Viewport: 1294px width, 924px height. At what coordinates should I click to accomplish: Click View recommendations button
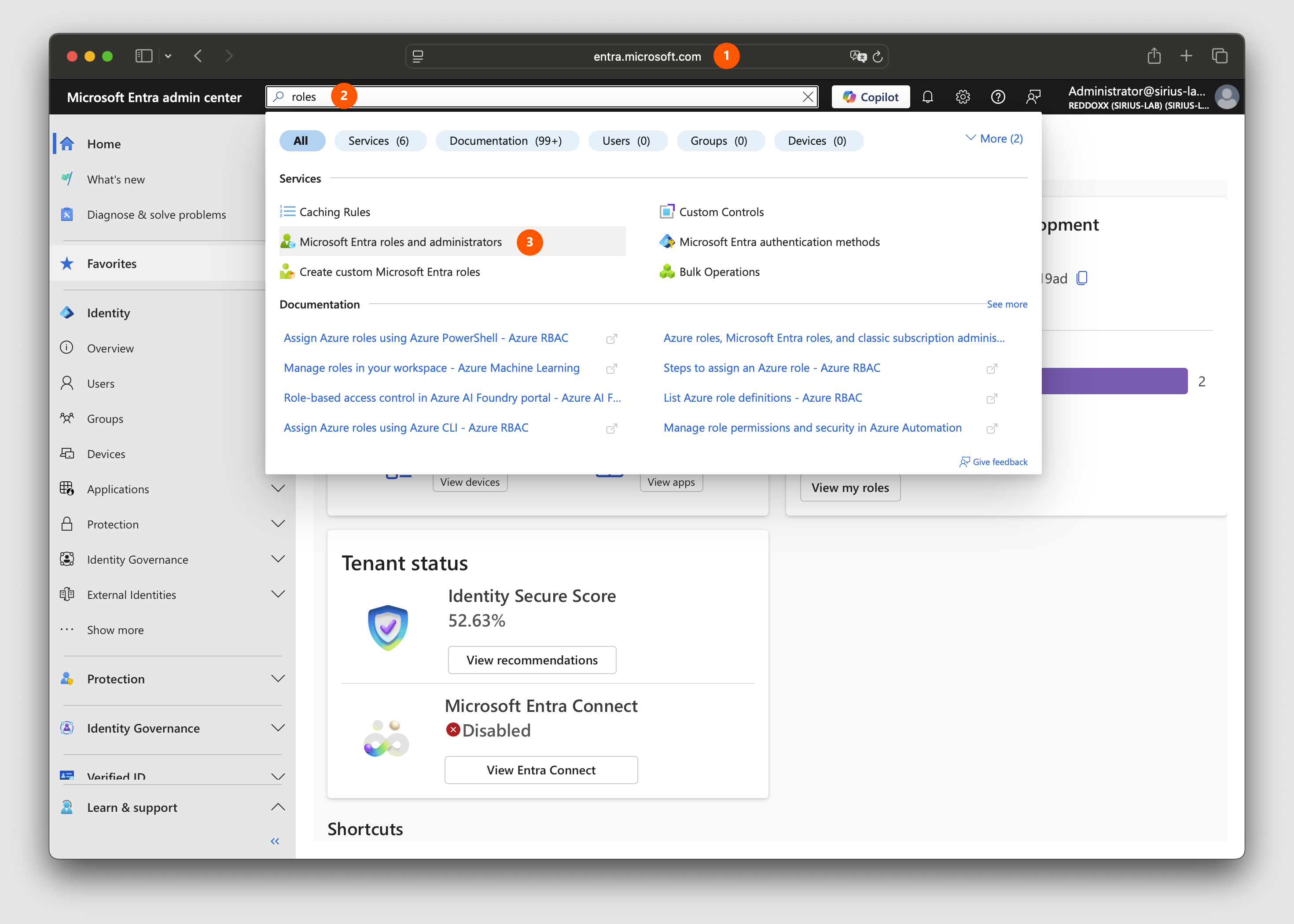point(532,660)
